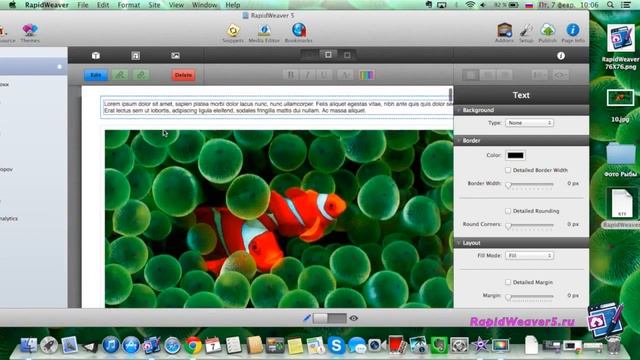640x360 pixels.
Task: Open the Edit menu
Action: coord(103,5)
